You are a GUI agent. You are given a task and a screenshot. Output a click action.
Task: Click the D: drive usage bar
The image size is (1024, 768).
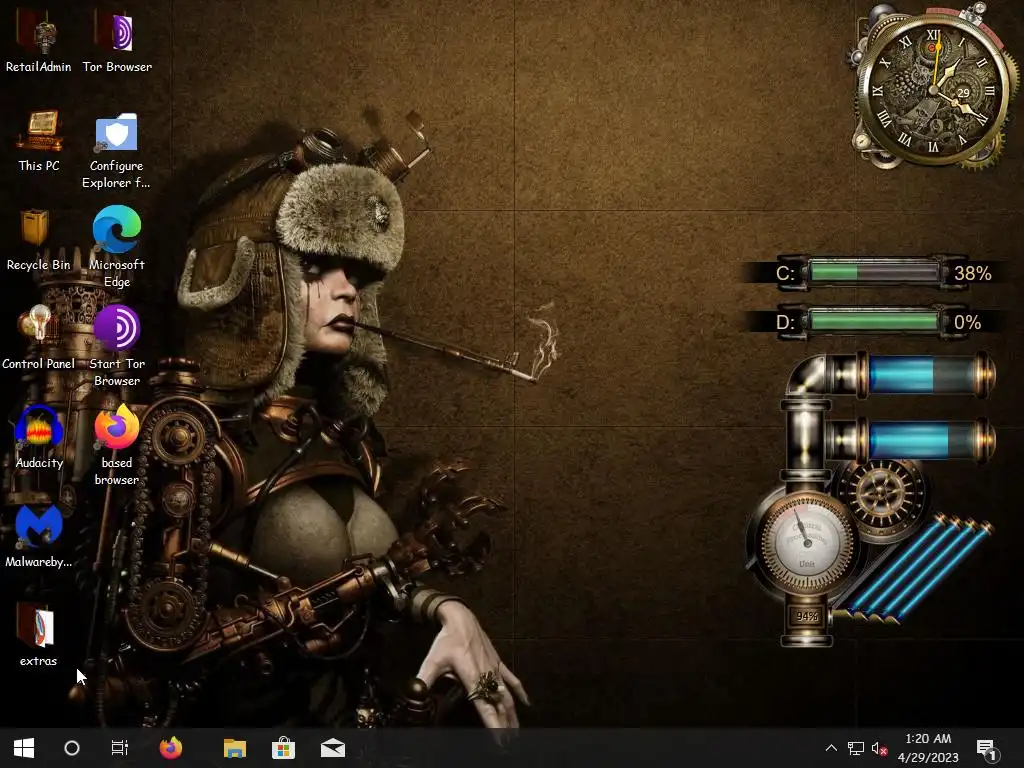874,321
